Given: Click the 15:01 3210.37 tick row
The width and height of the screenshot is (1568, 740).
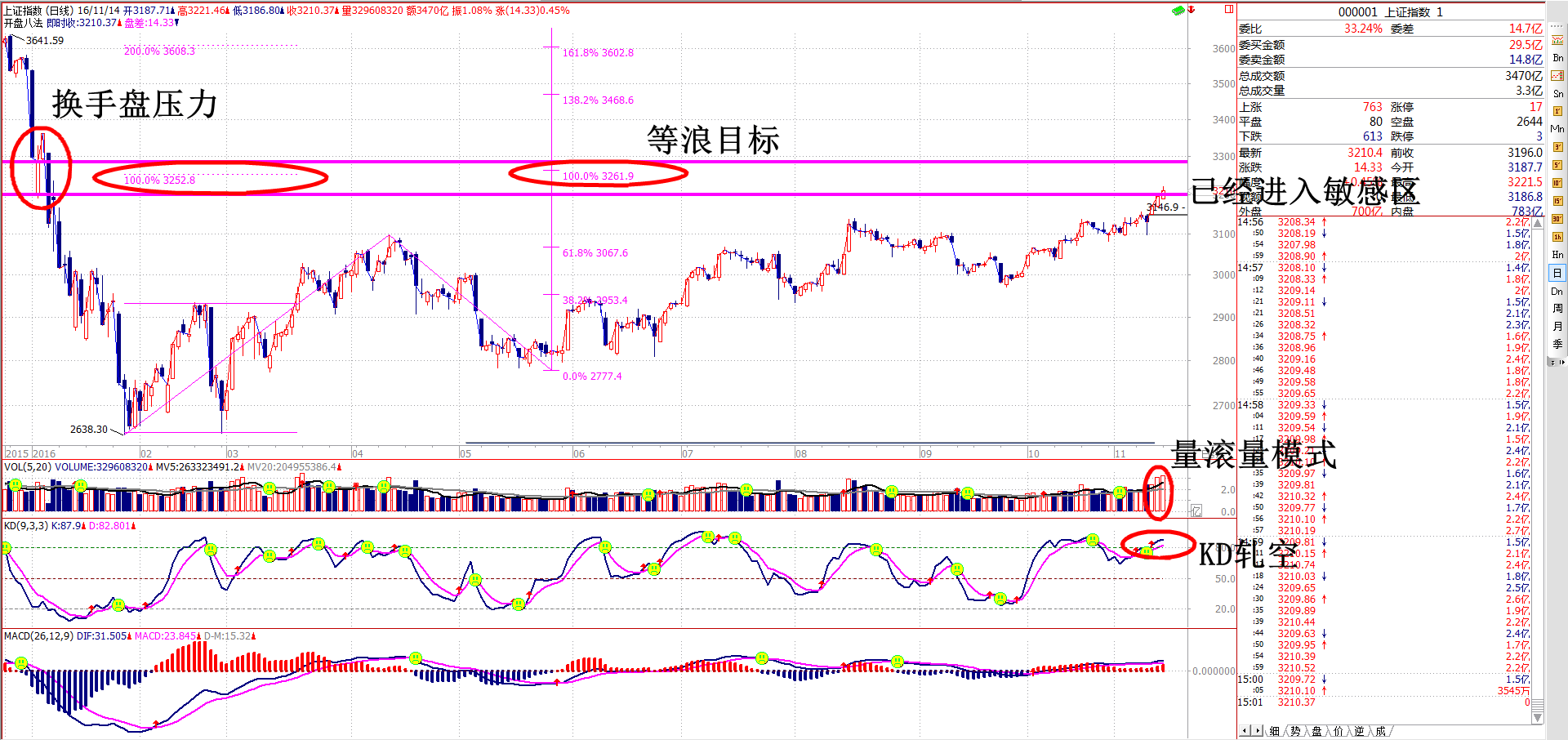Looking at the screenshot, I should click(1384, 702).
